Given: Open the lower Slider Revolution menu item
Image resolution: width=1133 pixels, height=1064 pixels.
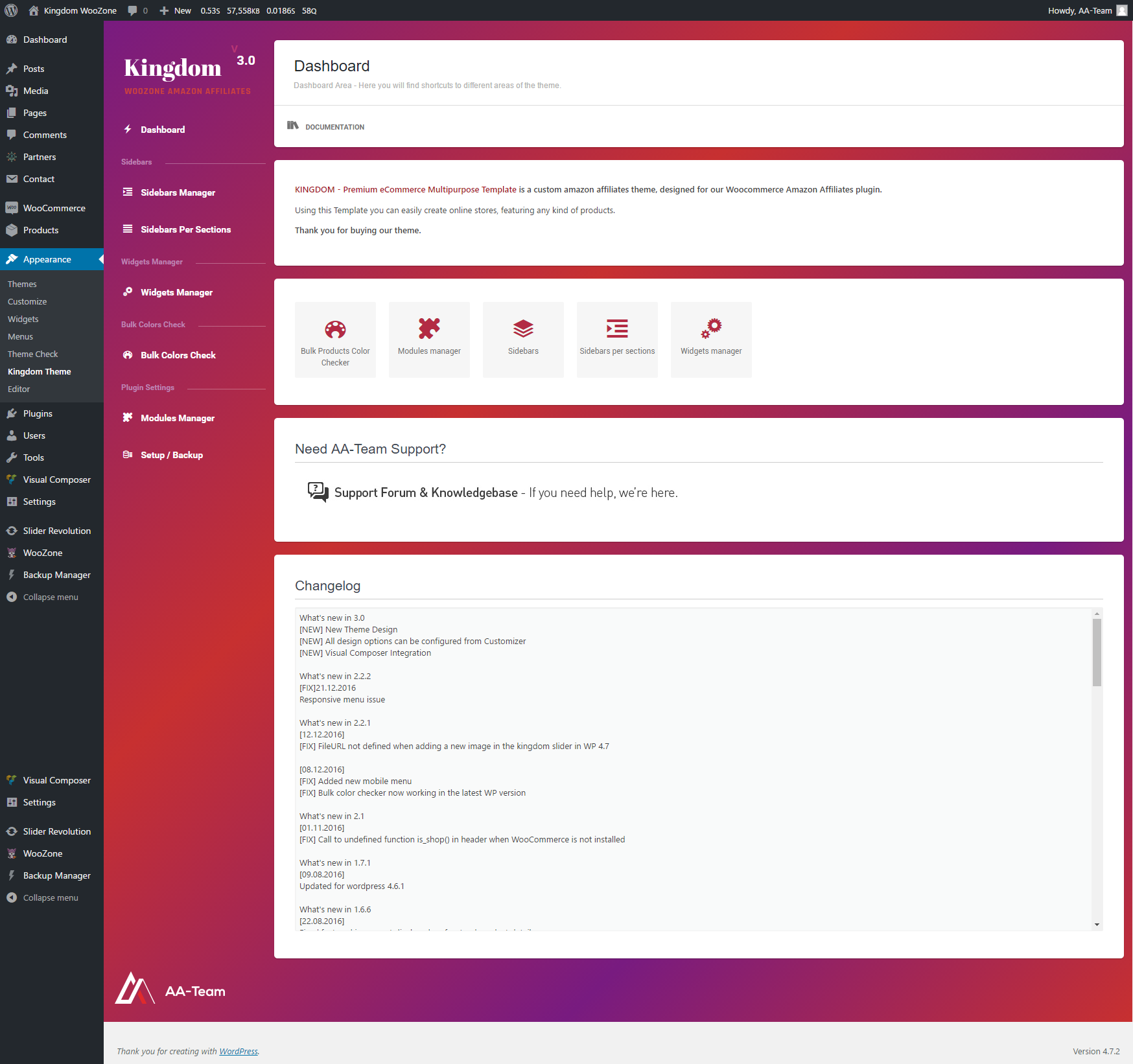Looking at the screenshot, I should click(x=52, y=831).
